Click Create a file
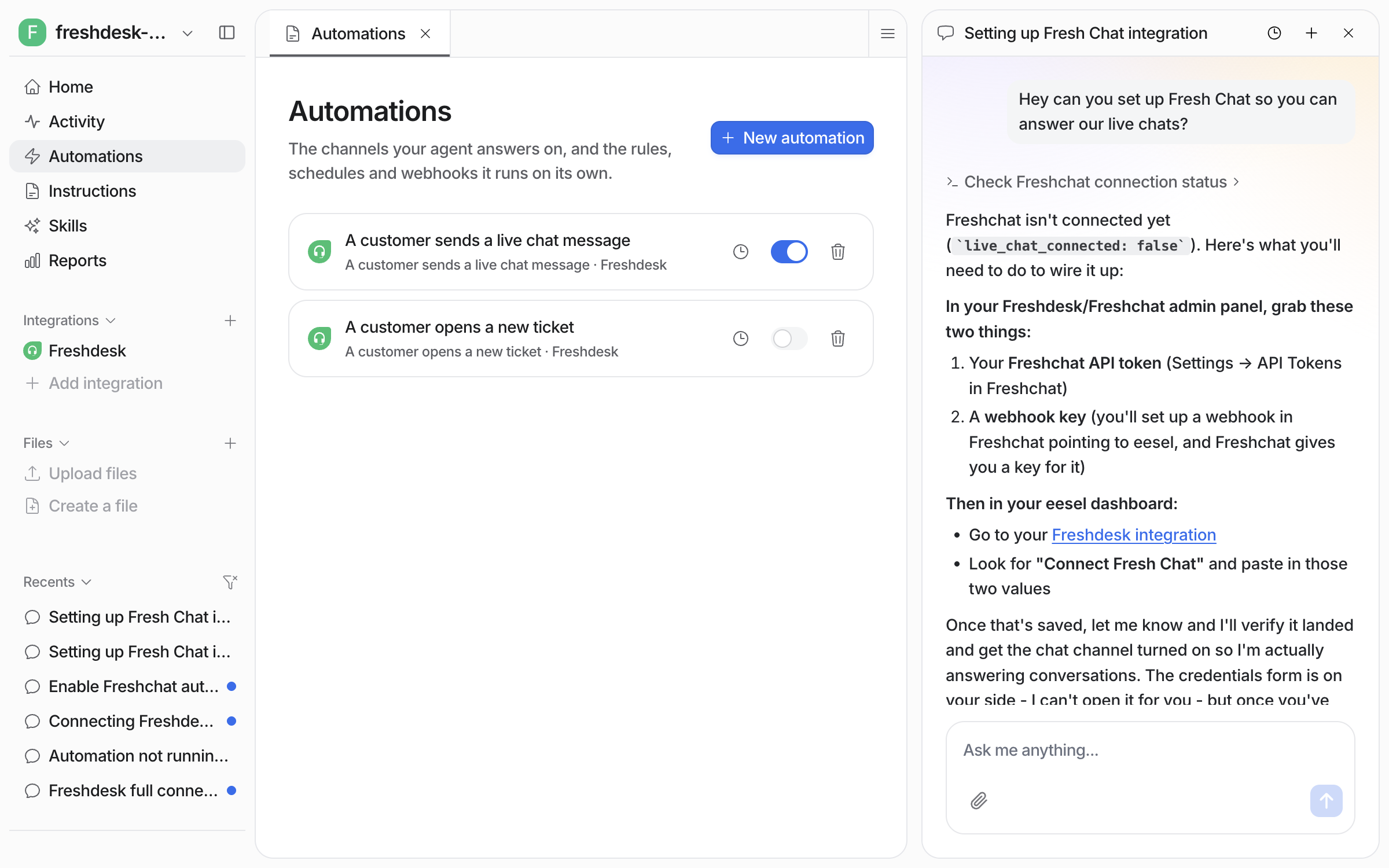 (x=127, y=506)
